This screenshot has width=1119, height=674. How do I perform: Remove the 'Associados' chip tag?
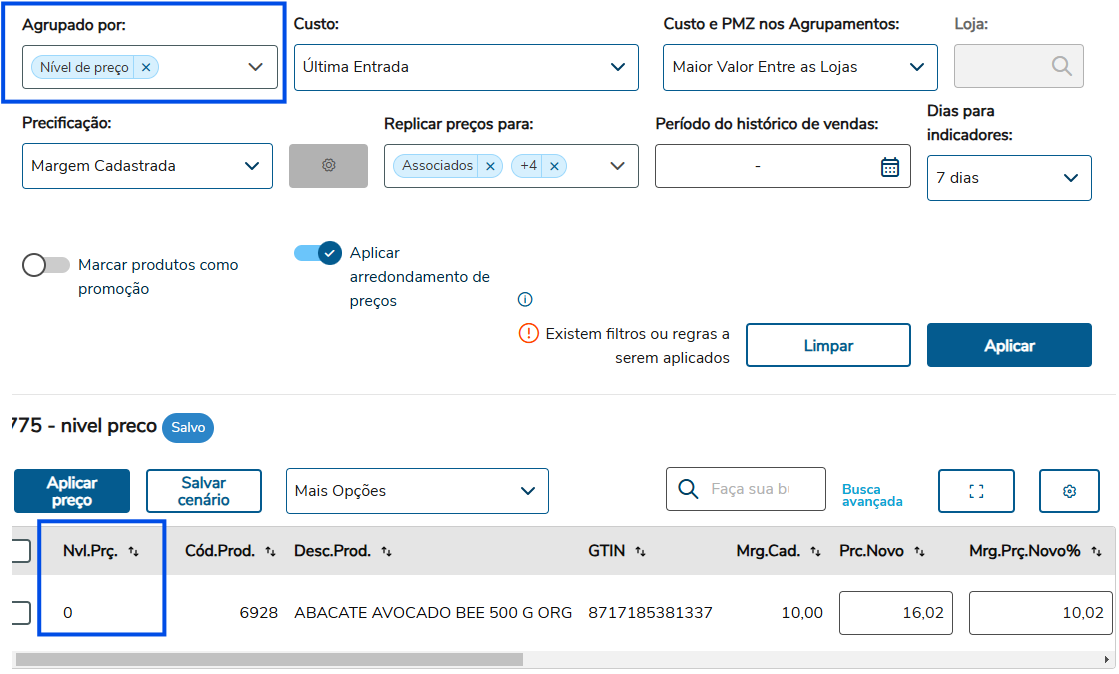click(x=490, y=166)
